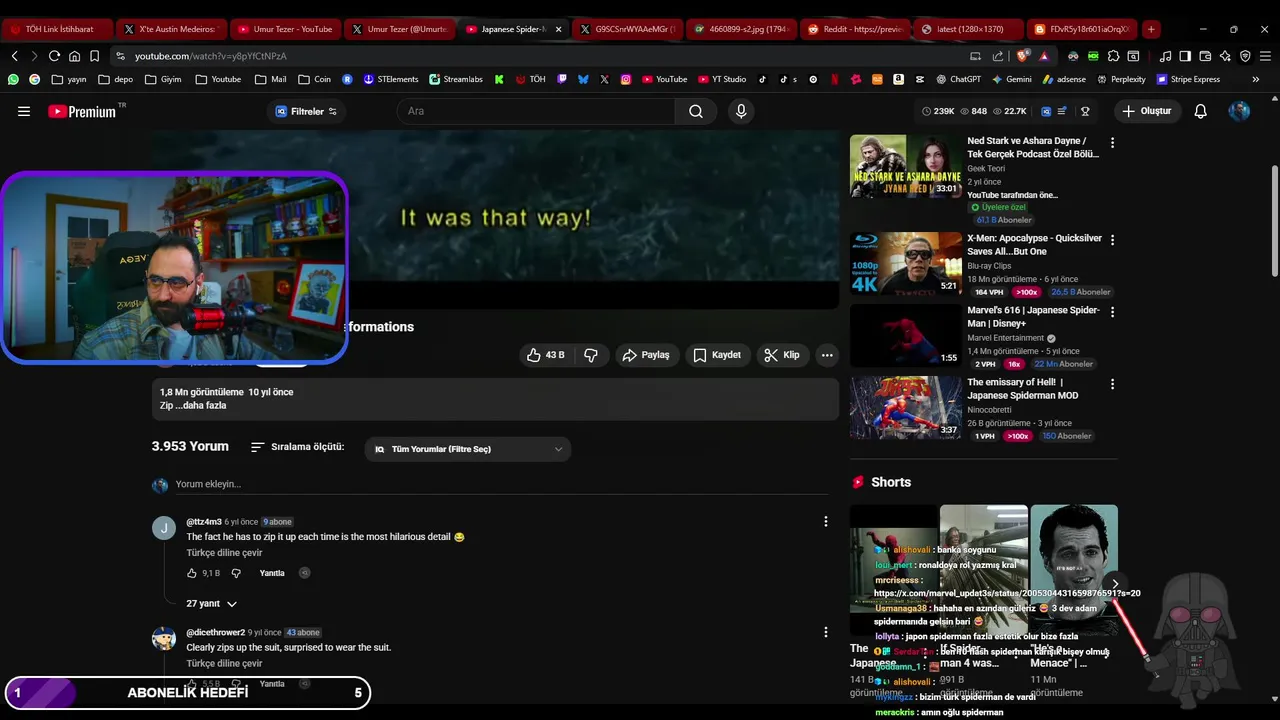The image size is (1280, 720).
Task: Open Brave wallet icon
Action: coord(1205,56)
